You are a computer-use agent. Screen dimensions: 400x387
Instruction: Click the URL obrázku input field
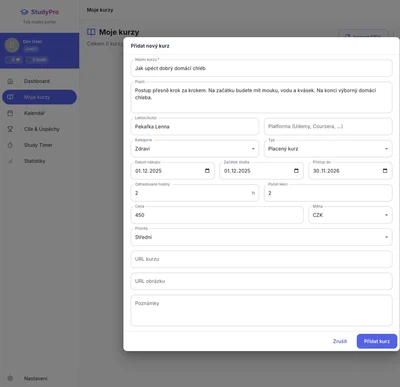(x=261, y=281)
